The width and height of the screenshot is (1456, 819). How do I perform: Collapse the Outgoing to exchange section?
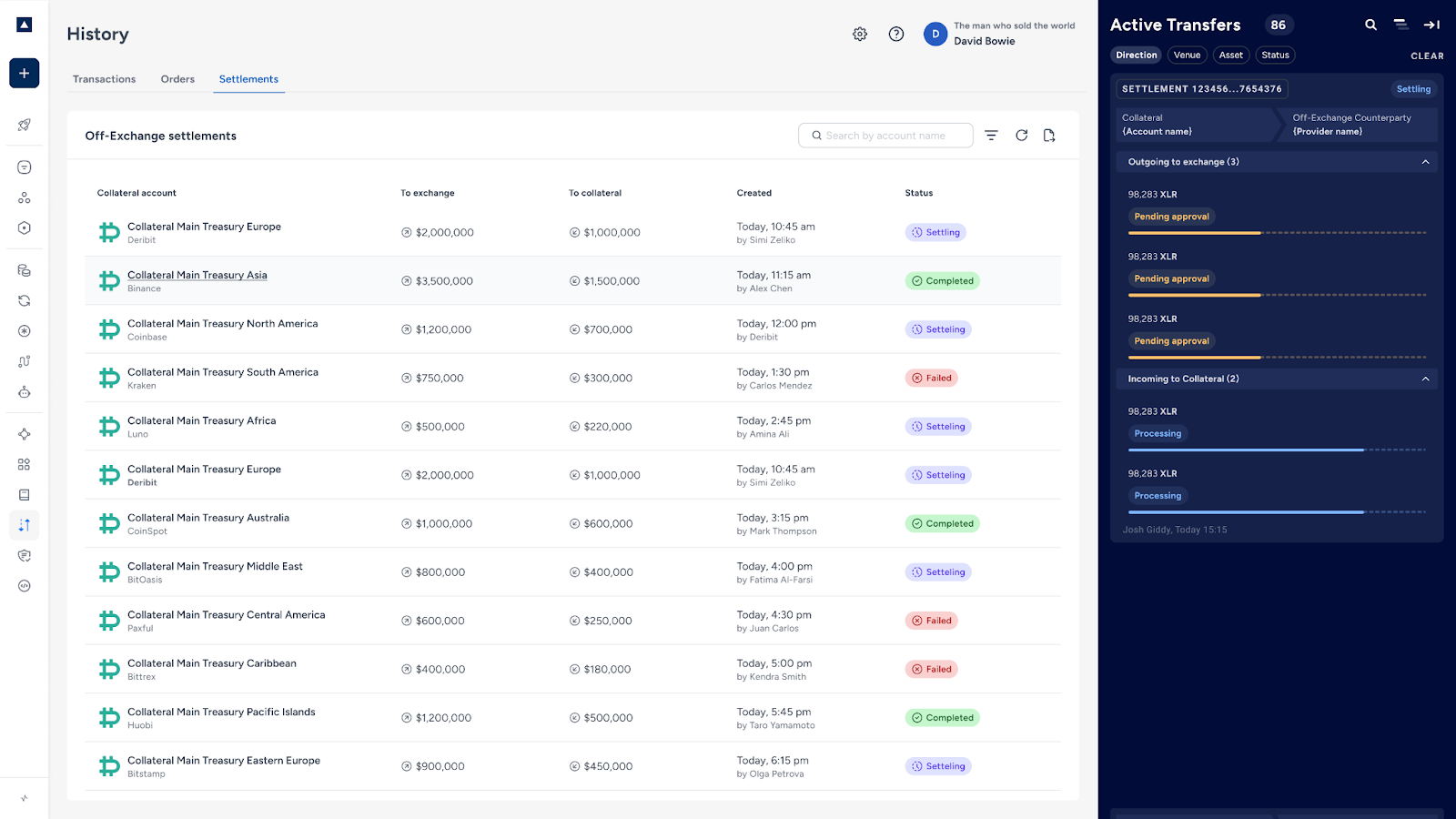pos(1425,162)
